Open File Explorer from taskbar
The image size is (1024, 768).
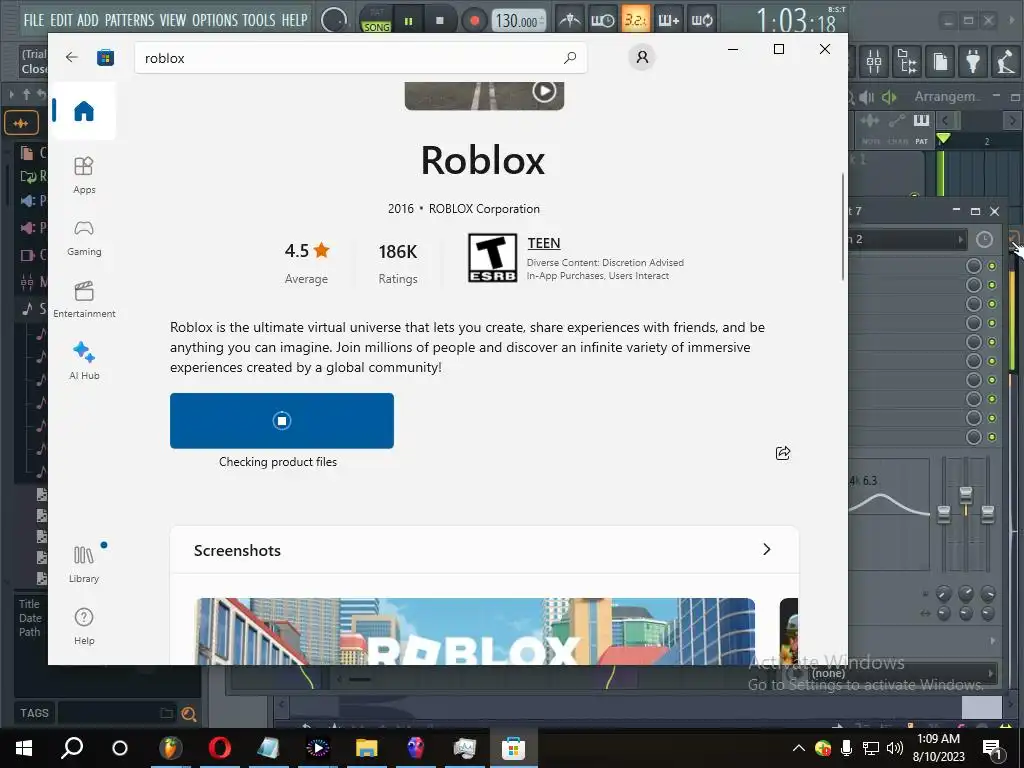pyautogui.click(x=366, y=748)
